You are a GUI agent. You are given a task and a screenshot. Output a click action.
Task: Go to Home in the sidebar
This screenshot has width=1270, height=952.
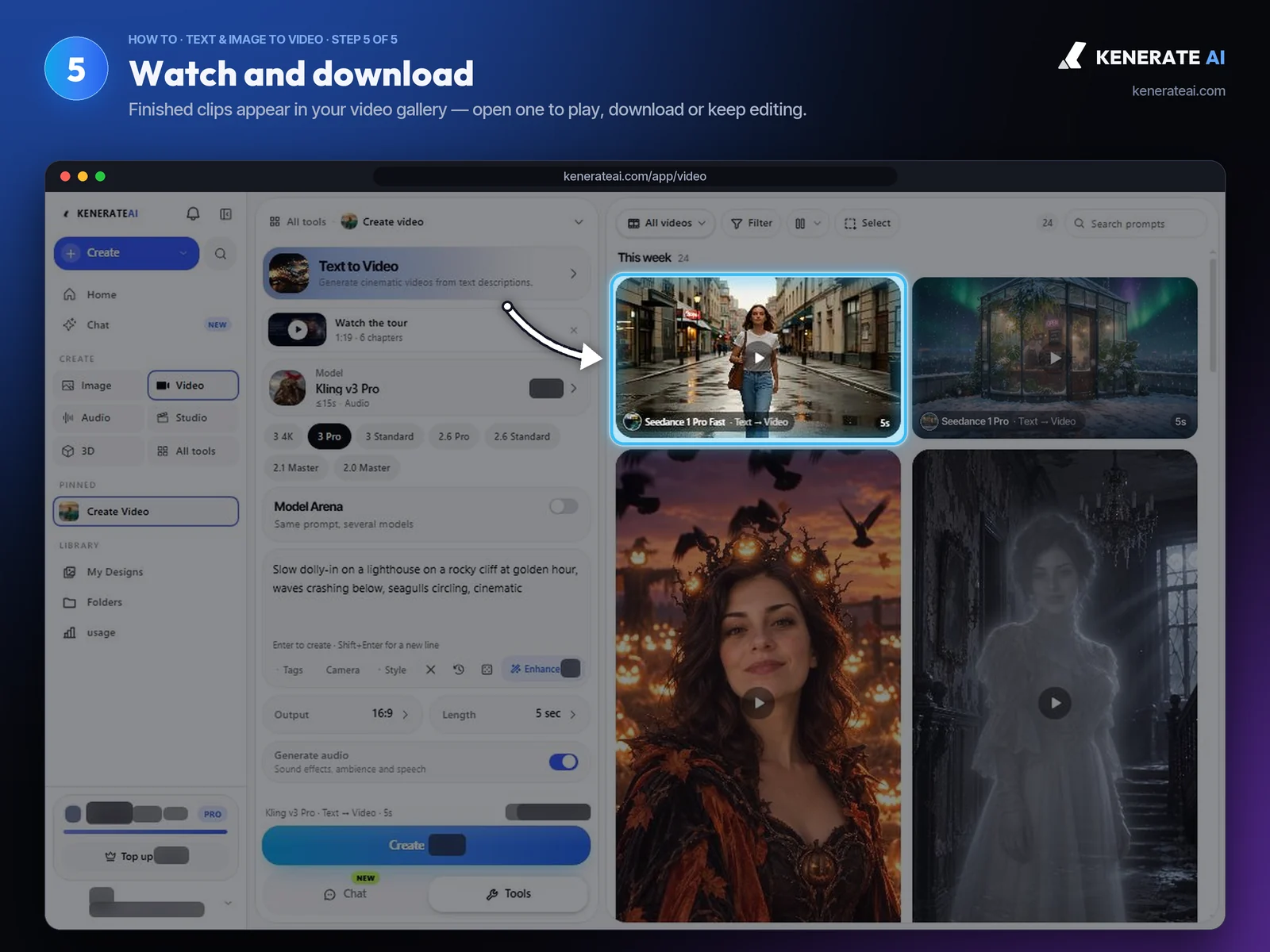147,294
